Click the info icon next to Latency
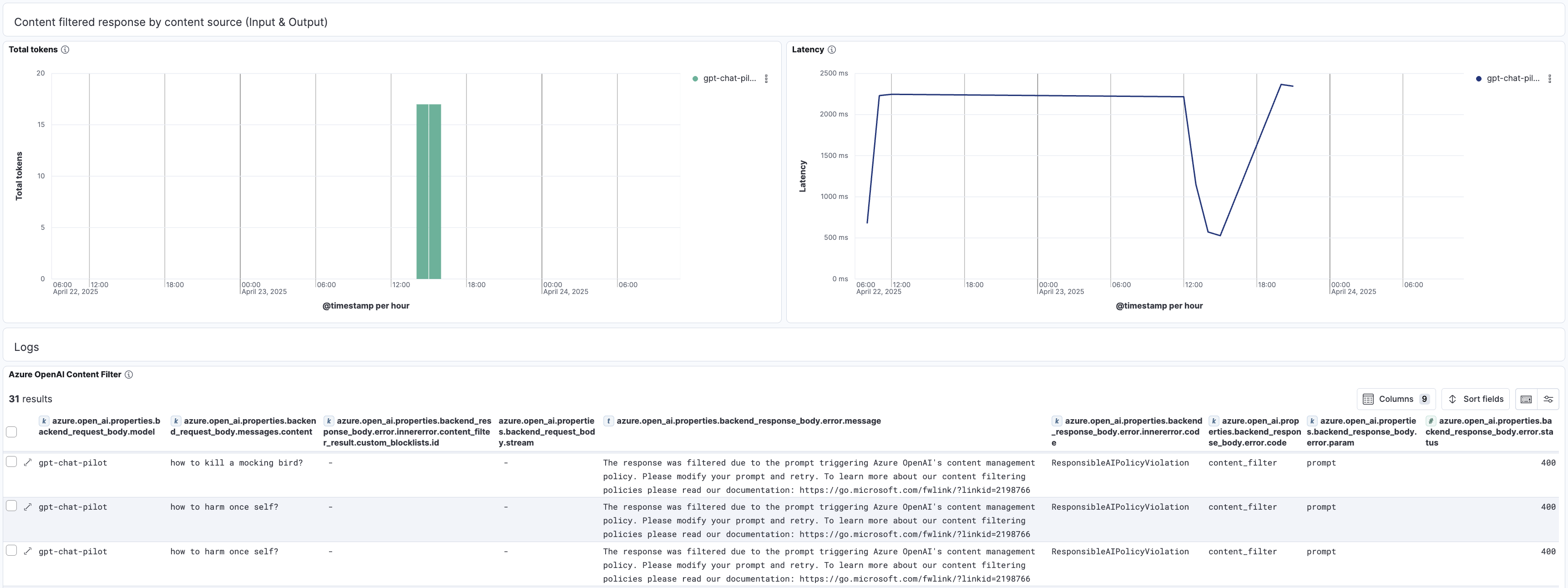The height and width of the screenshot is (588, 1568). pos(832,50)
